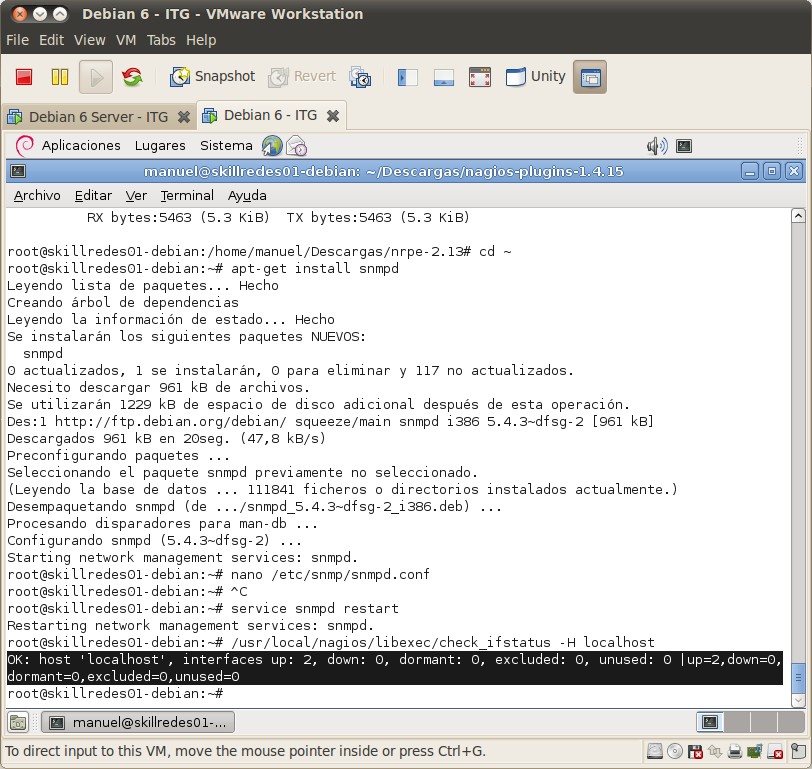Toggle the console view button
812x769 pixels.
443,77
